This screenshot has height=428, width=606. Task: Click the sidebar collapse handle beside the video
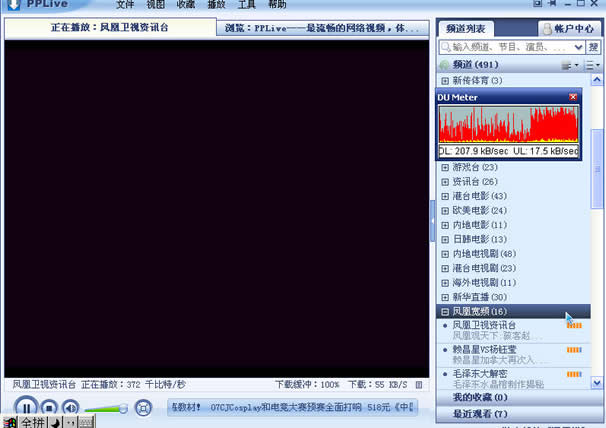coord(432,221)
